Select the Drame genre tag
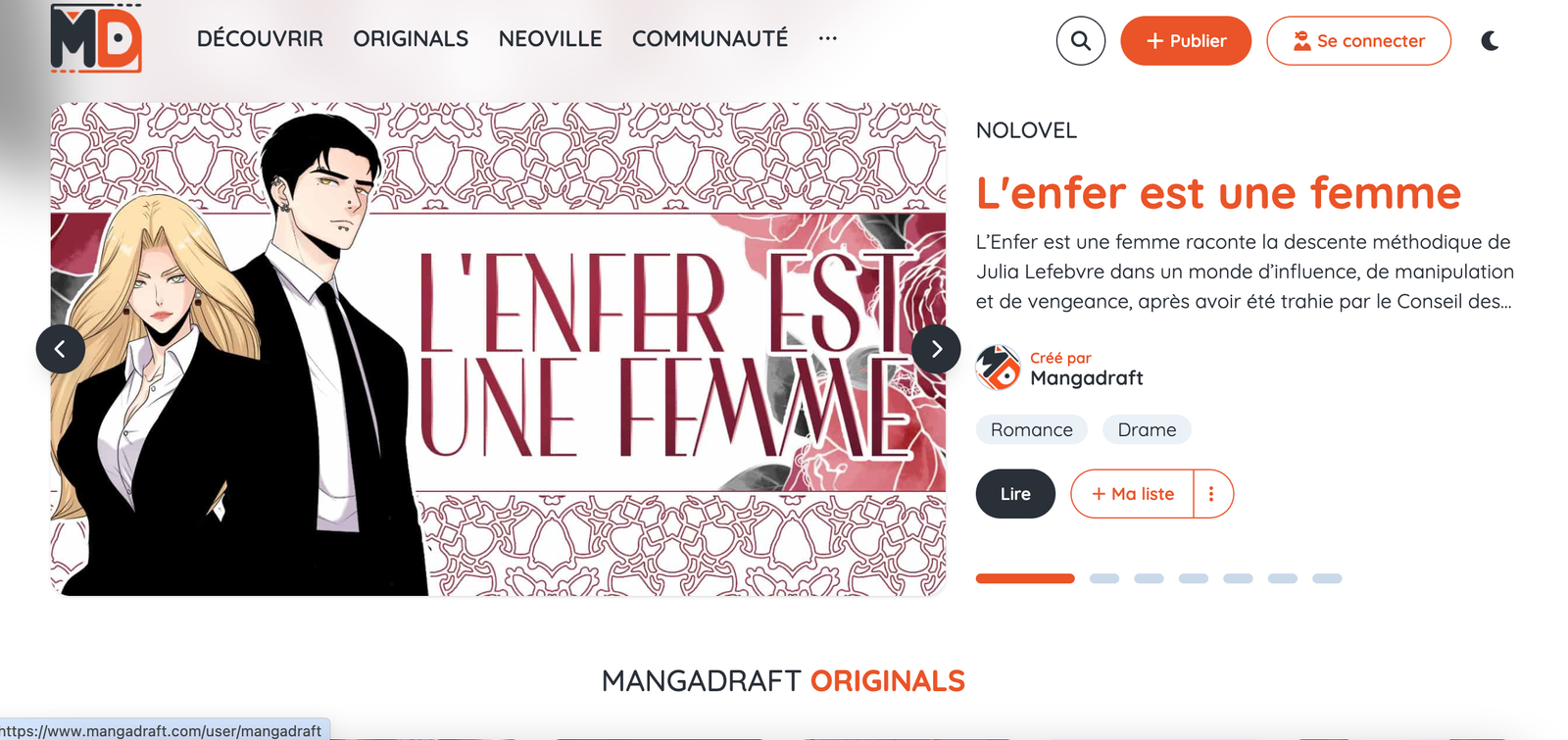 1147,430
